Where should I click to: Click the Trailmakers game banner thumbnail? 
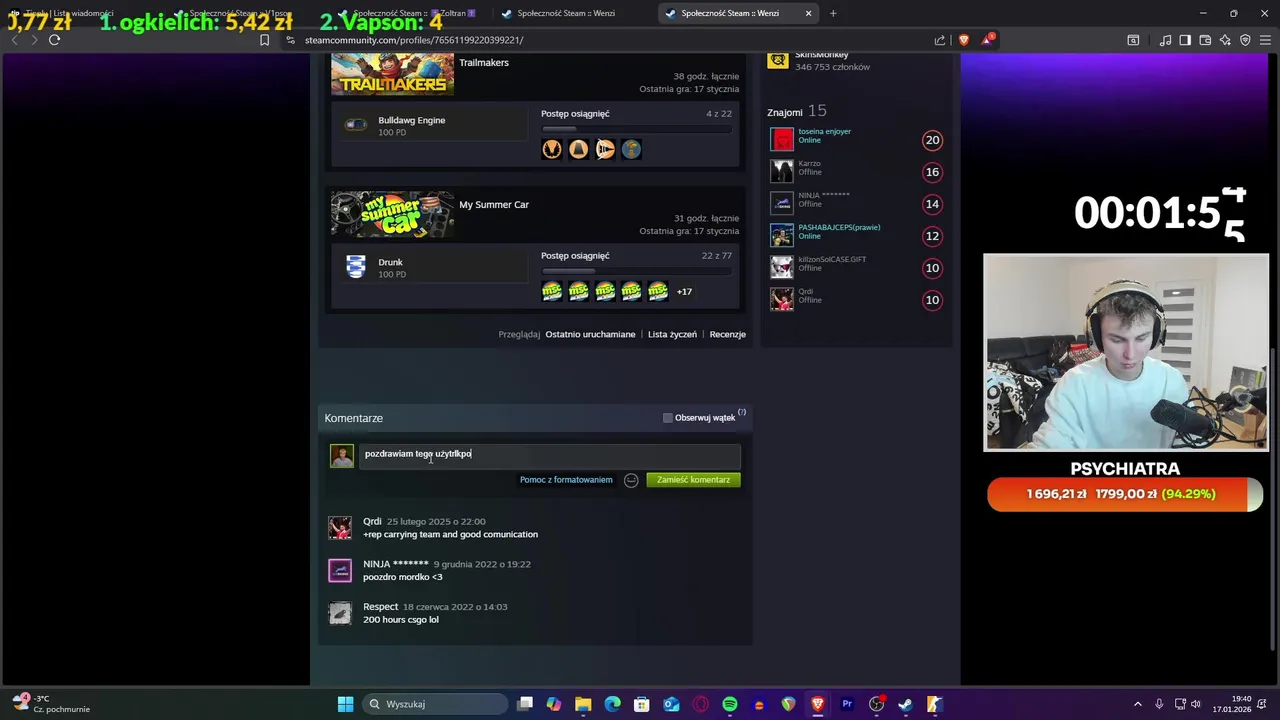(392, 74)
